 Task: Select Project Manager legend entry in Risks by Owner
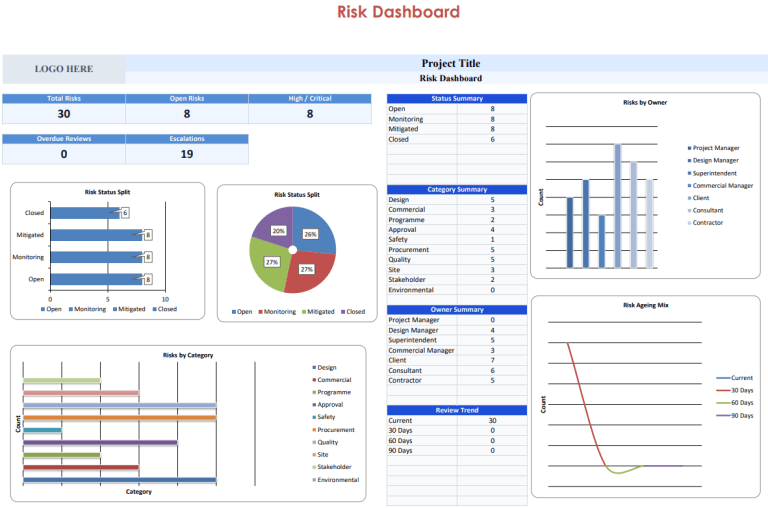(714, 148)
